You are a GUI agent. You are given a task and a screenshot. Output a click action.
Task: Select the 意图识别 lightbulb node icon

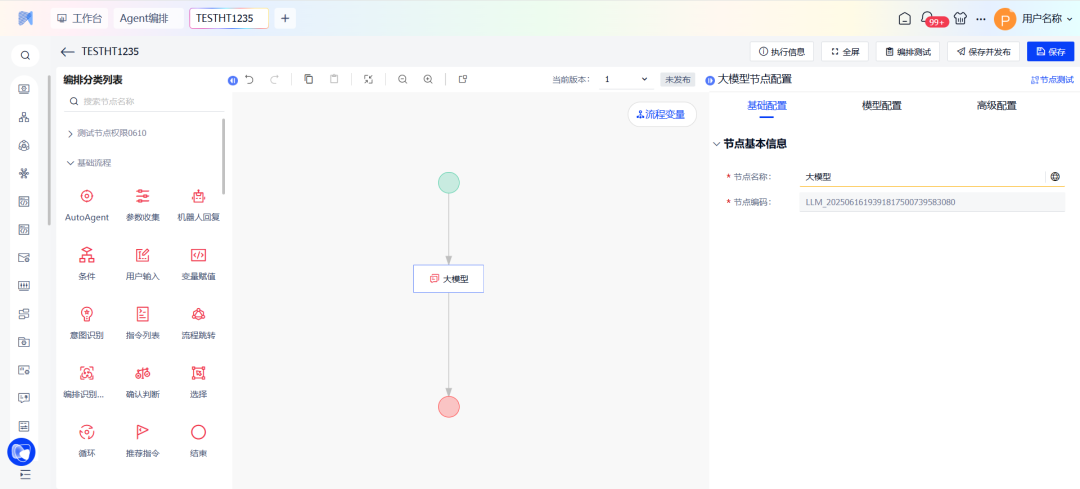pos(87,314)
